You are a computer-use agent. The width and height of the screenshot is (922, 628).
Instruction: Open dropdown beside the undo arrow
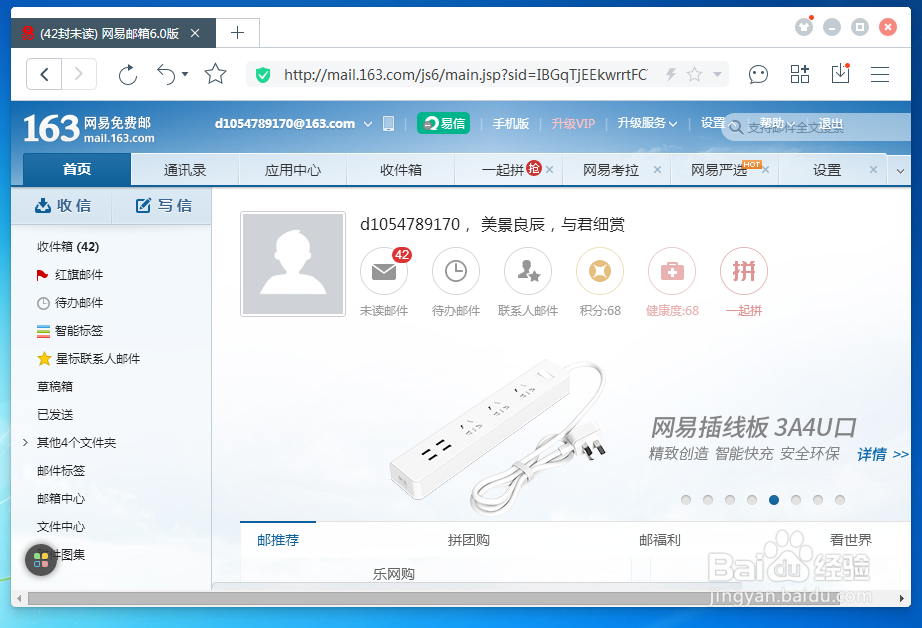pyautogui.click(x=185, y=75)
